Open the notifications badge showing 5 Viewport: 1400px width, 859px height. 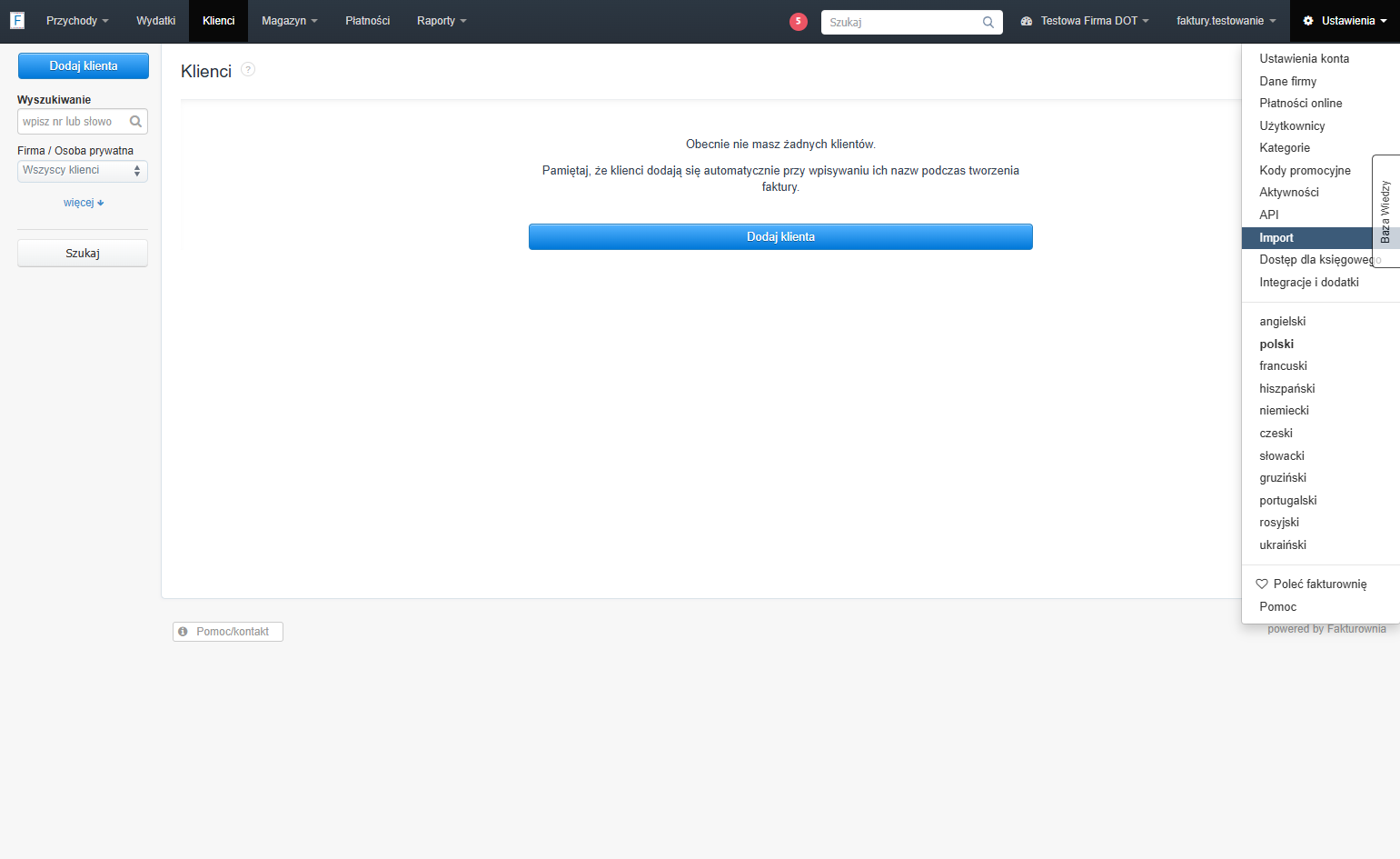pyautogui.click(x=799, y=21)
